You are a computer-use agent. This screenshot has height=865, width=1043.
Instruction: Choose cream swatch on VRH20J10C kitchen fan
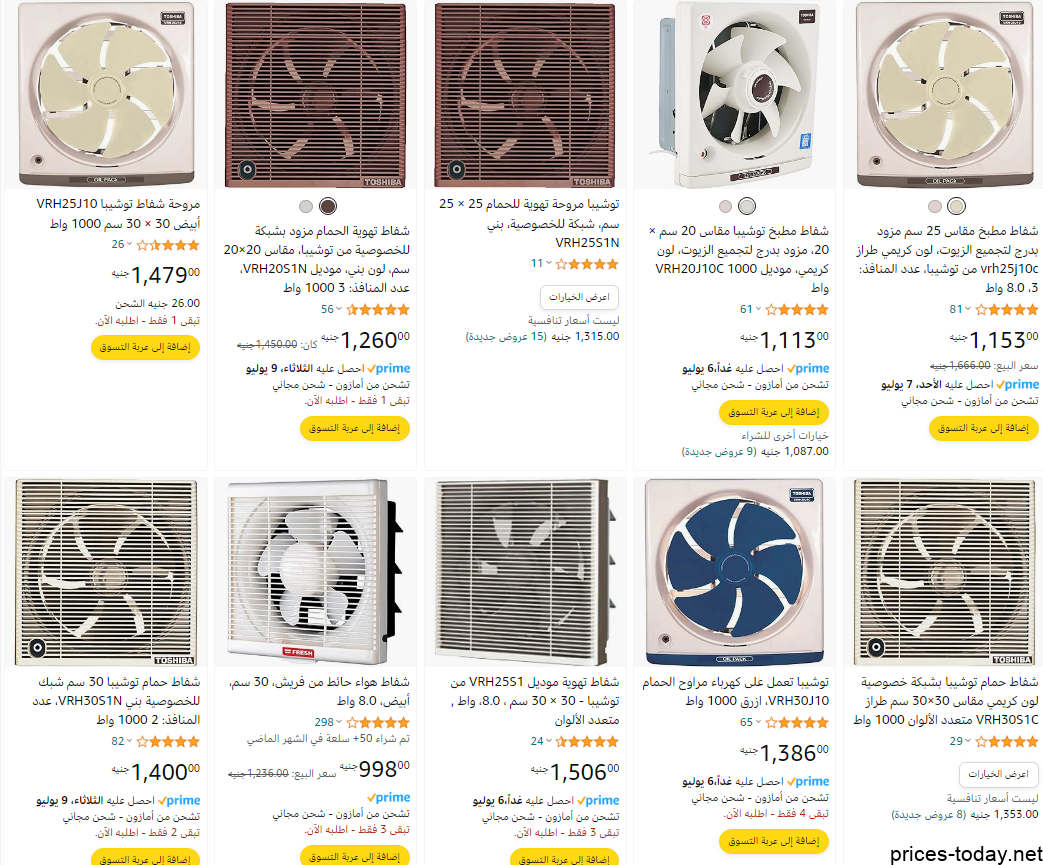[x=747, y=206]
